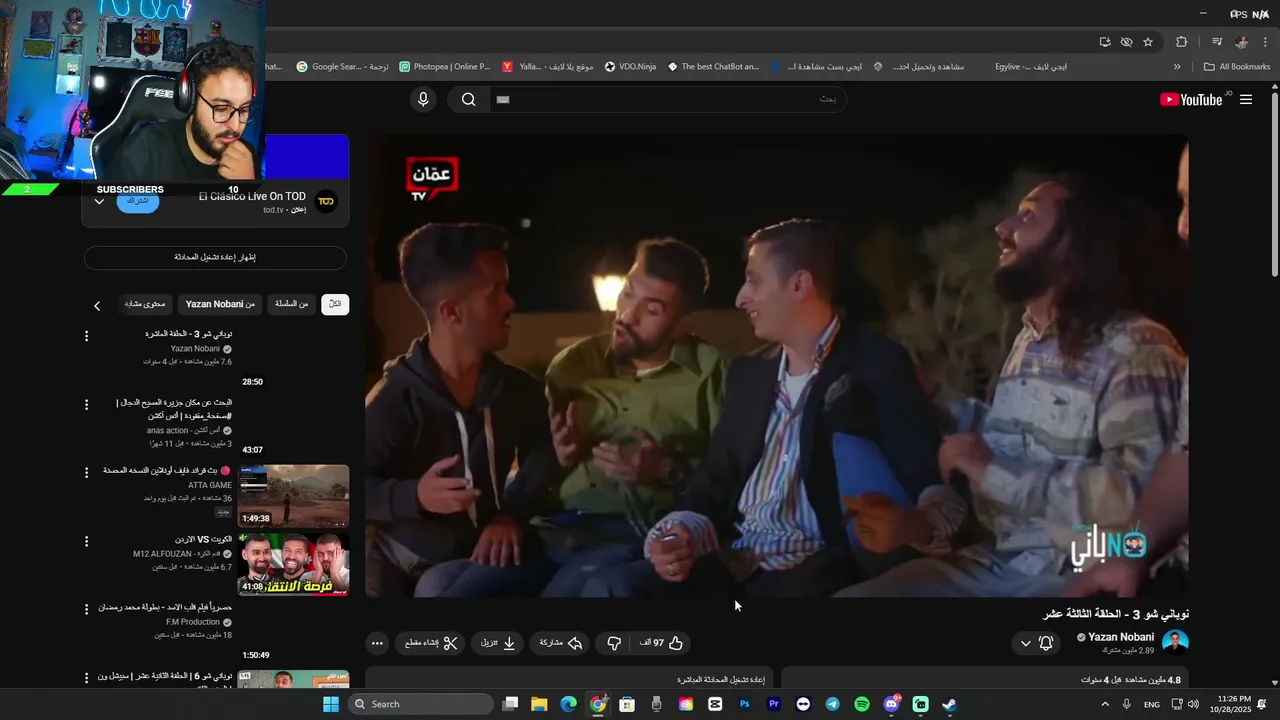Open menu for anas action 43:07 video

point(86,404)
